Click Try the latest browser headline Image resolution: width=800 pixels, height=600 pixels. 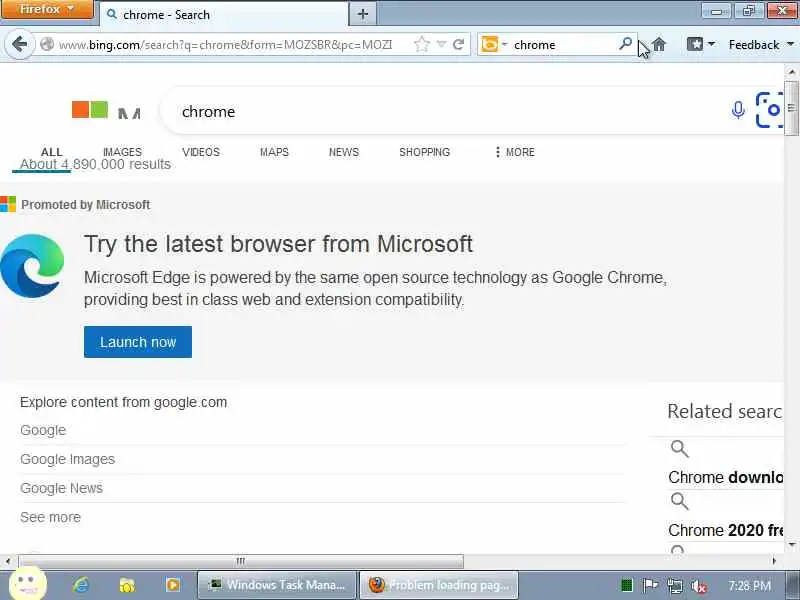click(278, 244)
